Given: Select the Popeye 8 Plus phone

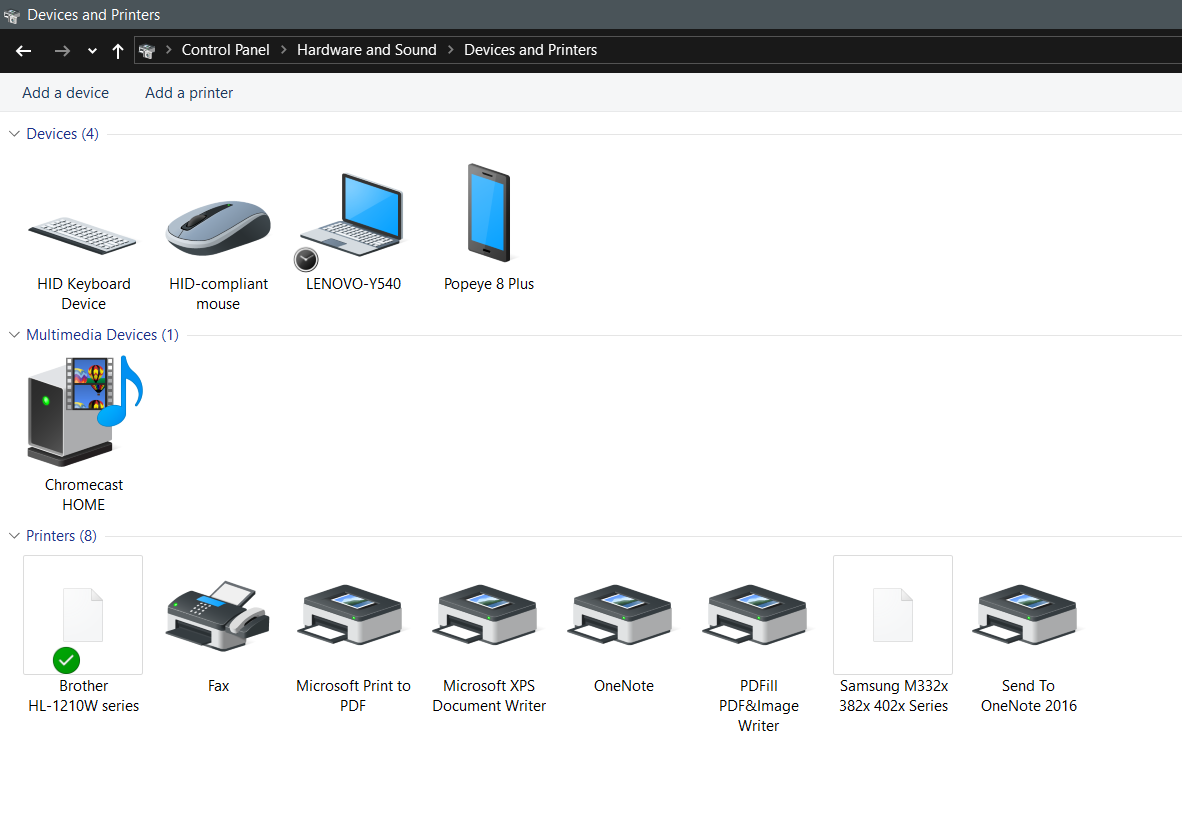Looking at the screenshot, I should pyautogui.click(x=489, y=214).
